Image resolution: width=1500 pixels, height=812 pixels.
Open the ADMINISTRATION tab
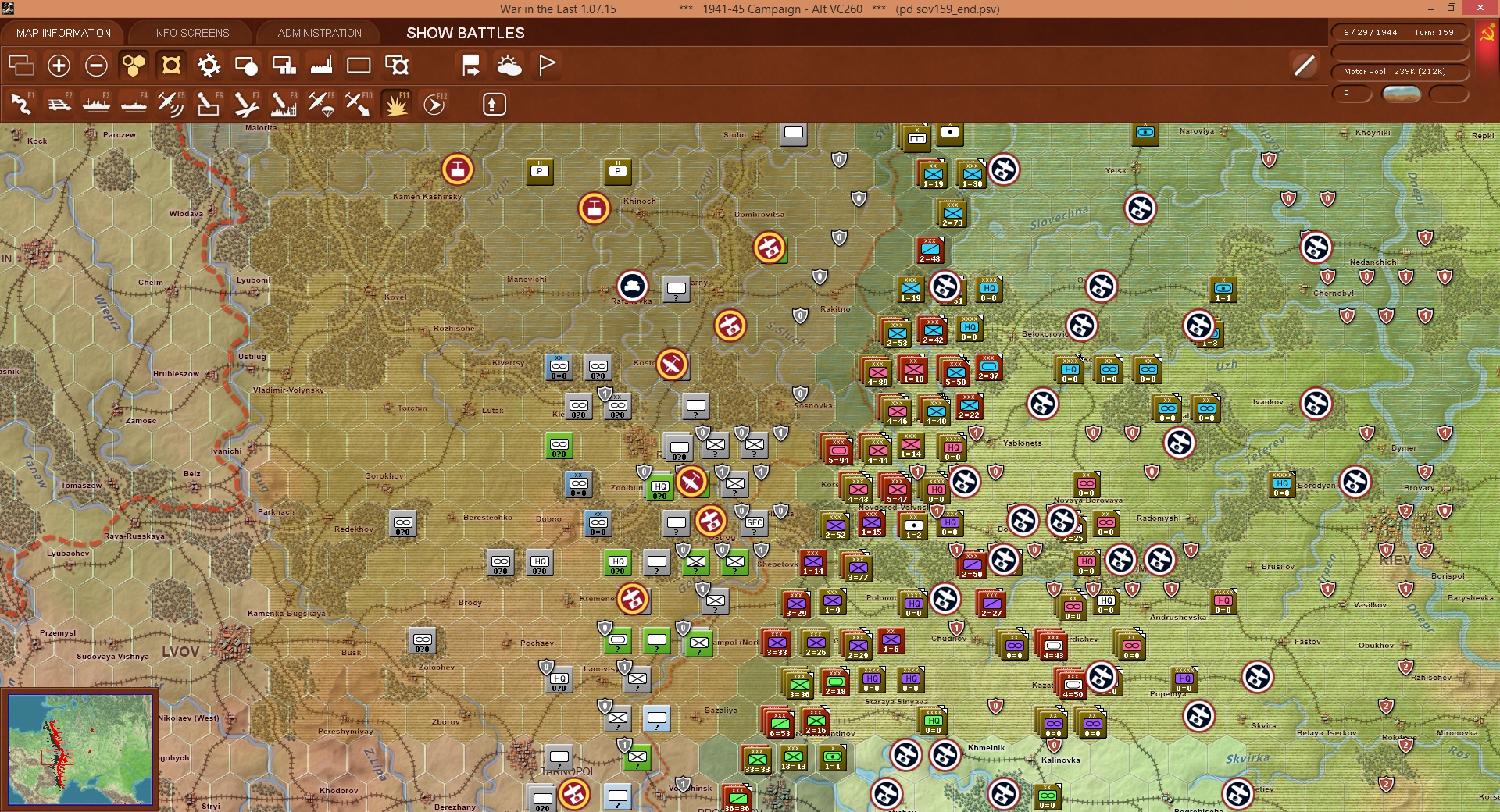tap(320, 33)
